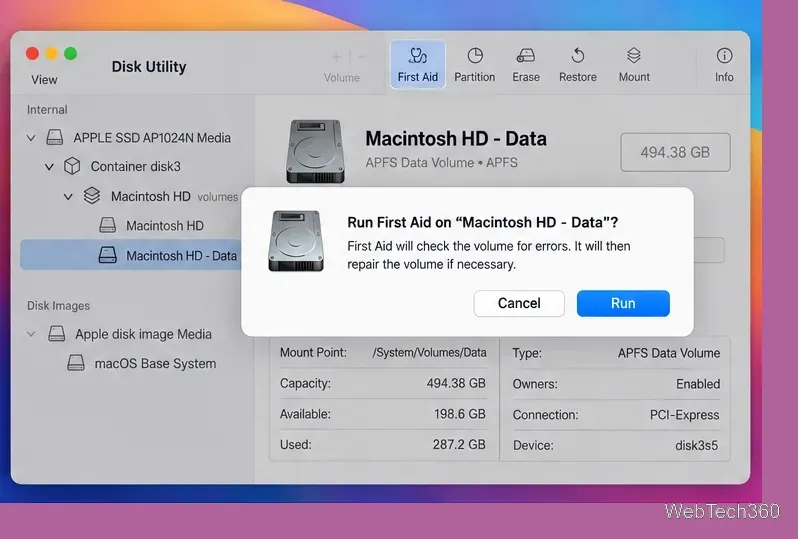
Task: Click the Mount toolbar icon
Action: (x=634, y=55)
